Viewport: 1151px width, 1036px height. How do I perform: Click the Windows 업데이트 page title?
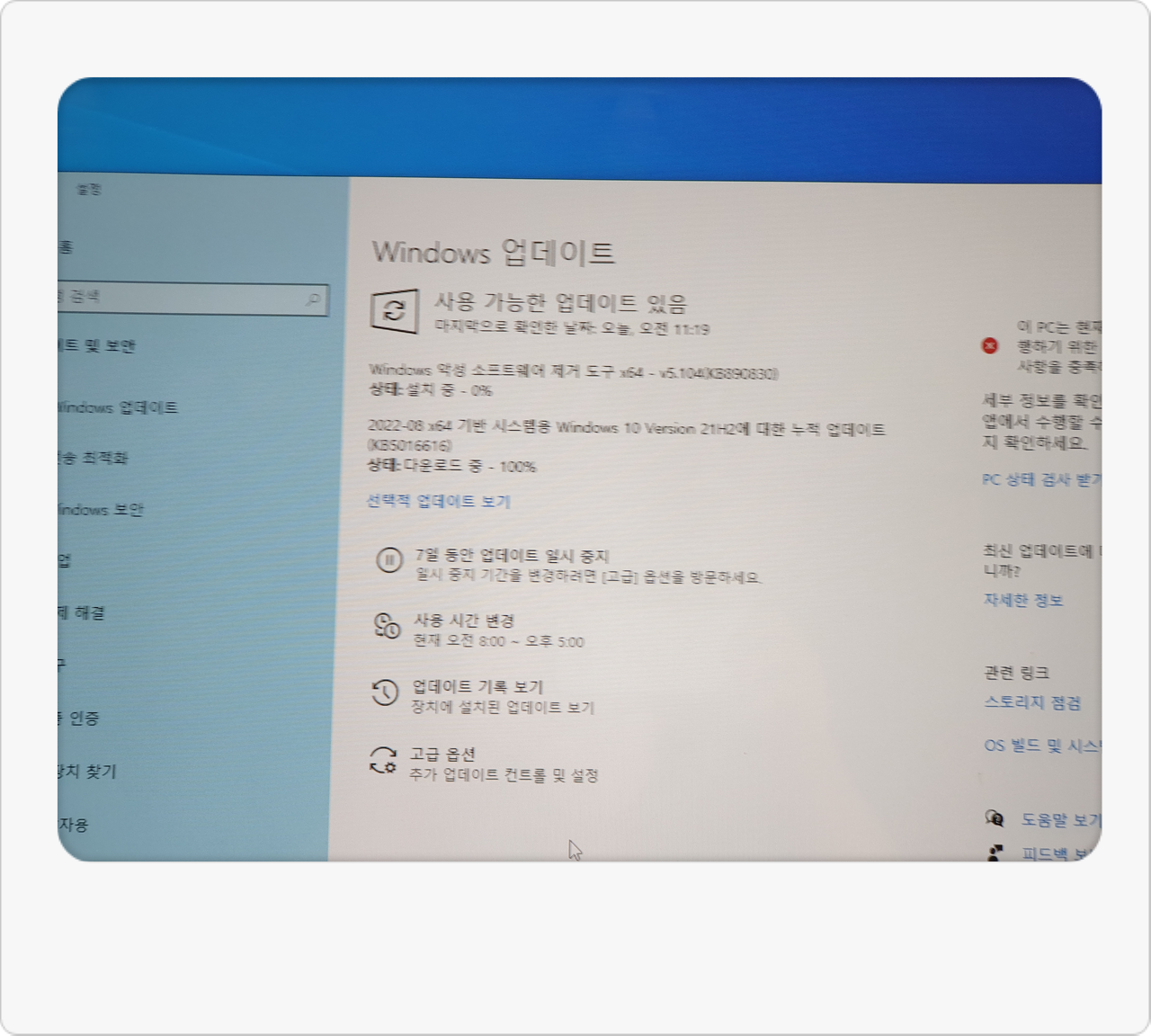[494, 252]
